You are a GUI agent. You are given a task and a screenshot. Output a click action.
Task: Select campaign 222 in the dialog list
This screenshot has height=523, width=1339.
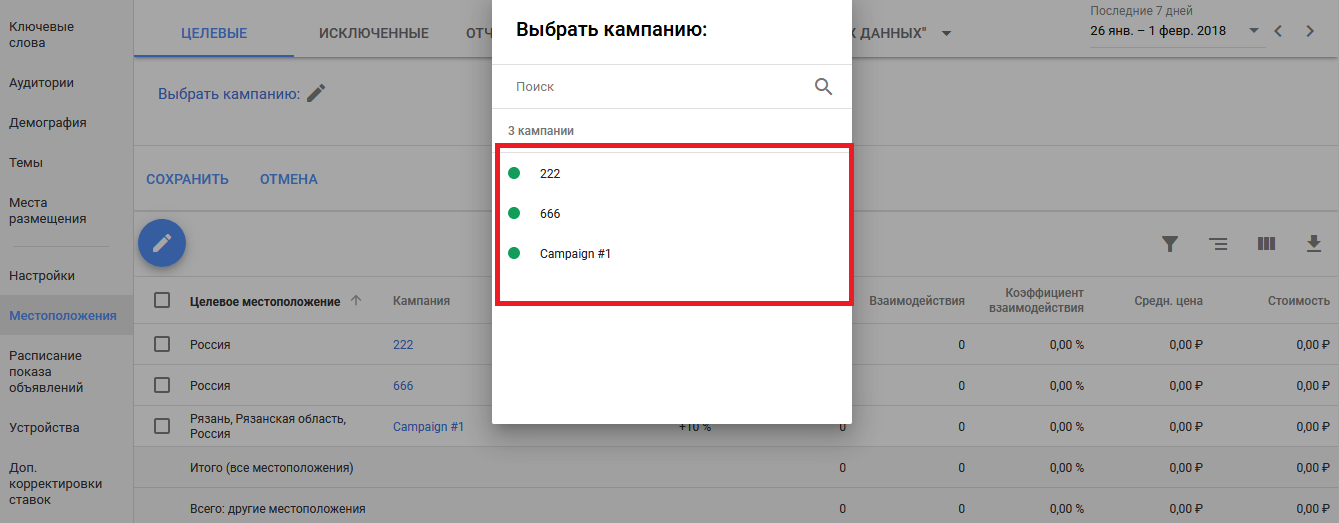tap(672, 173)
